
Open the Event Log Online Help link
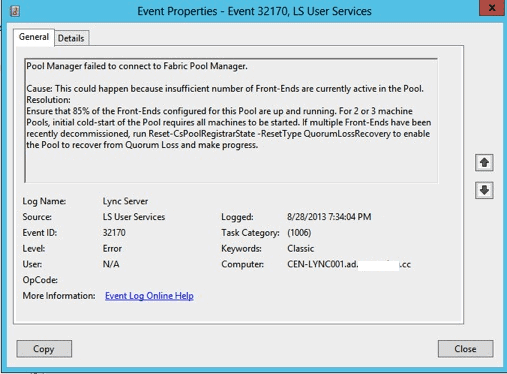point(149,296)
